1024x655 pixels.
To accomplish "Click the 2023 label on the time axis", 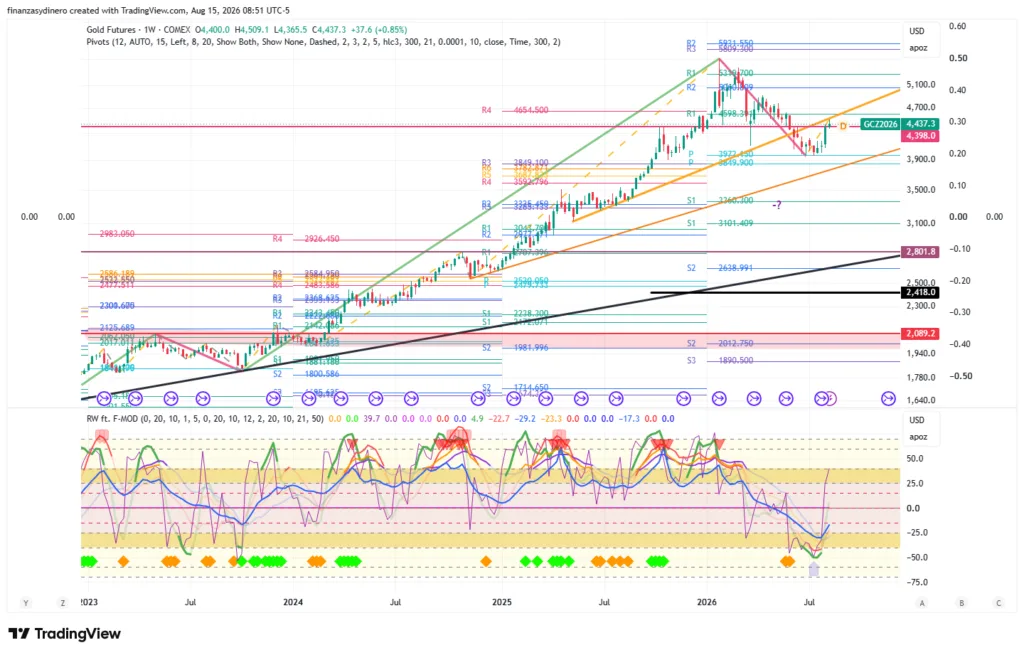I will coord(89,602).
